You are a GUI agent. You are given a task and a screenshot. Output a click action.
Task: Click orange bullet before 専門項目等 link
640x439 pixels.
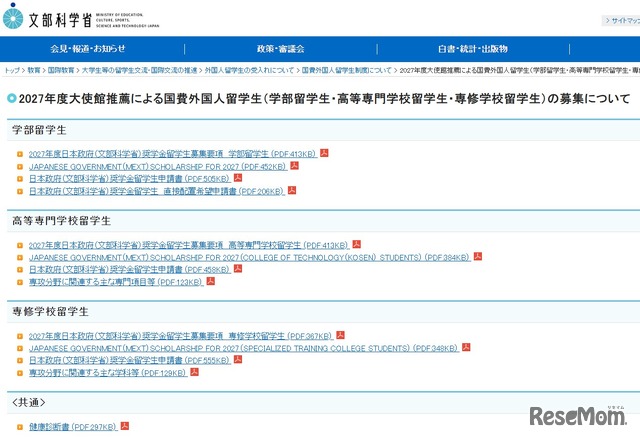[x=20, y=282]
